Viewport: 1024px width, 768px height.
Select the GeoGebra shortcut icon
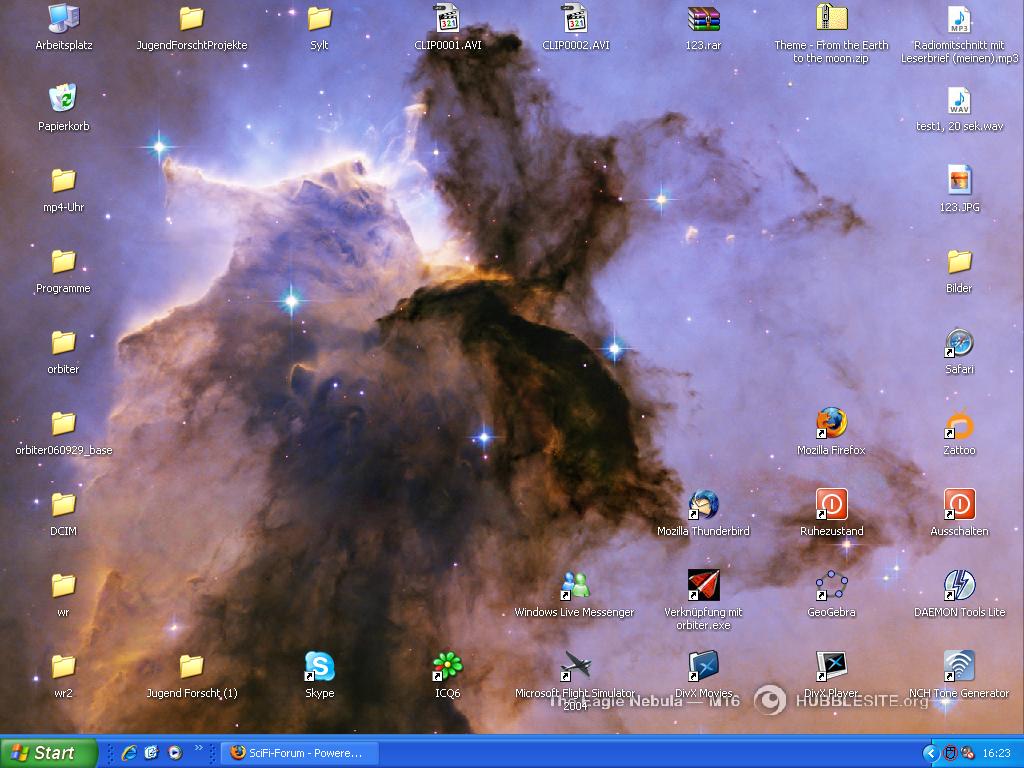click(x=831, y=586)
